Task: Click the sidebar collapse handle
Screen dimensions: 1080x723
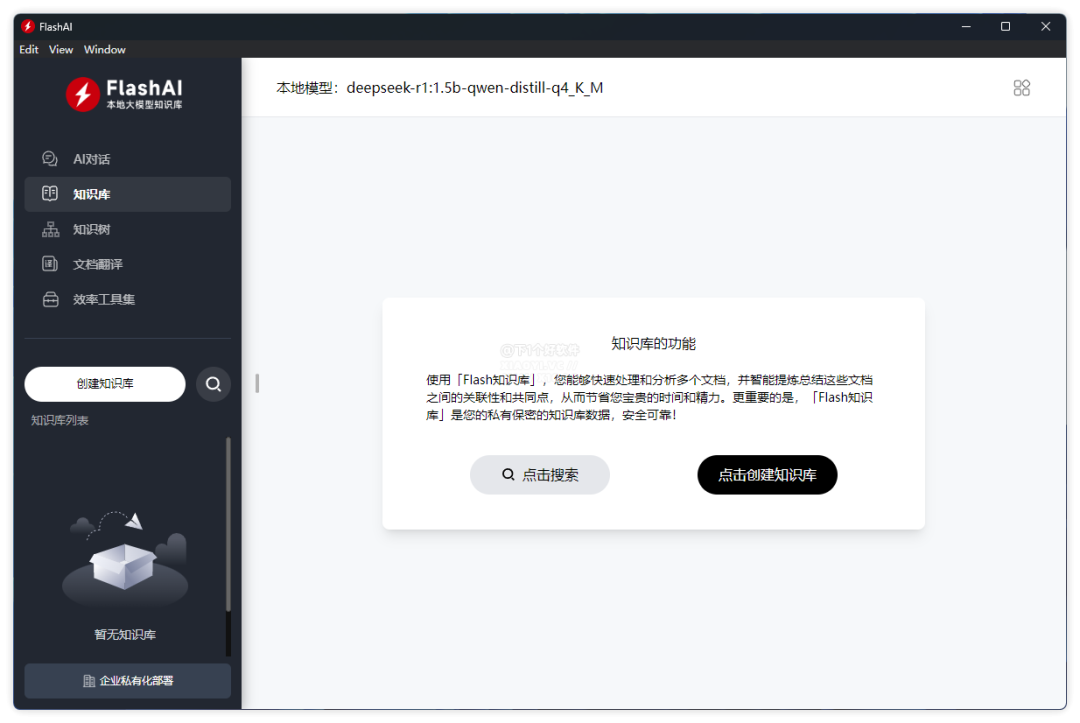Action: point(257,384)
